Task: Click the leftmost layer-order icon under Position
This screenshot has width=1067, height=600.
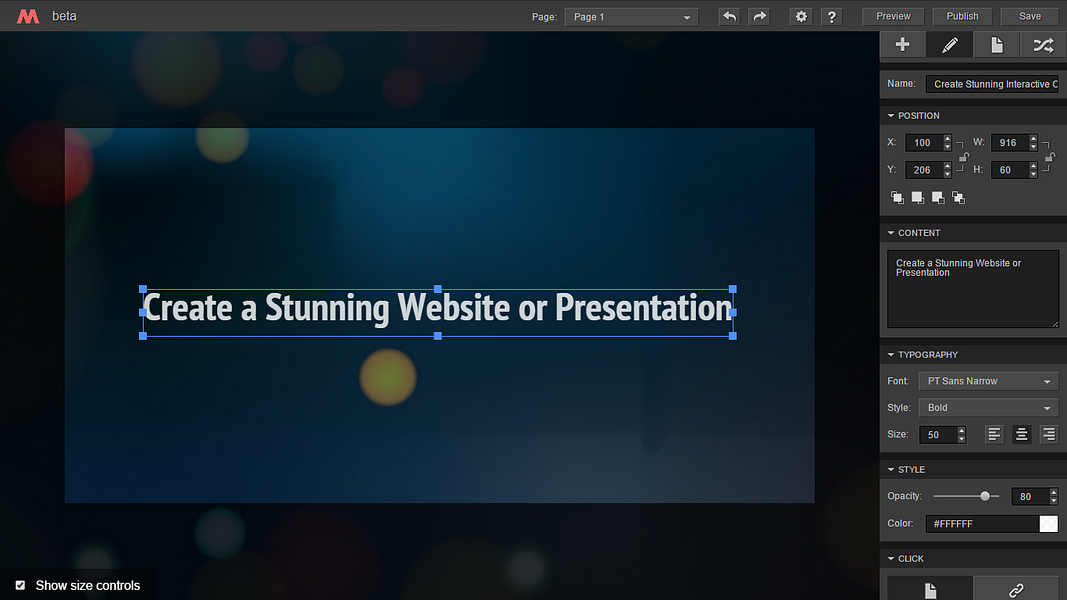Action: tap(898, 197)
